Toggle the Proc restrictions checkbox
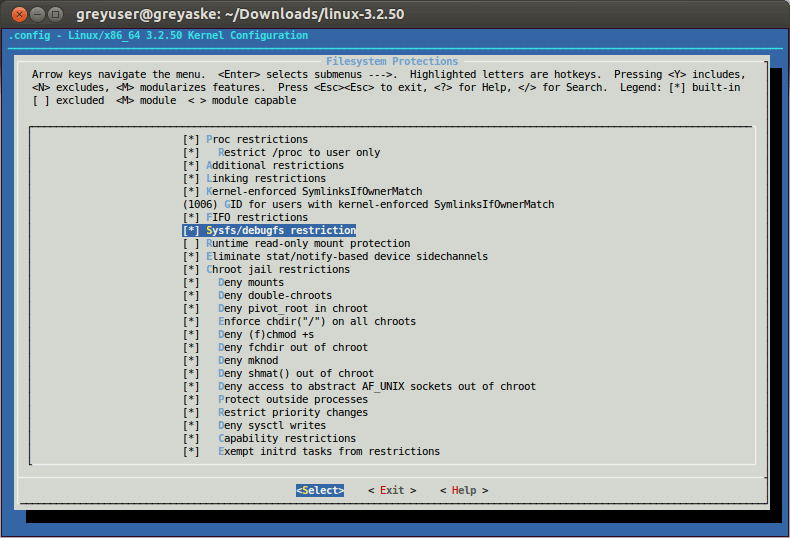 tap(191, 140)
